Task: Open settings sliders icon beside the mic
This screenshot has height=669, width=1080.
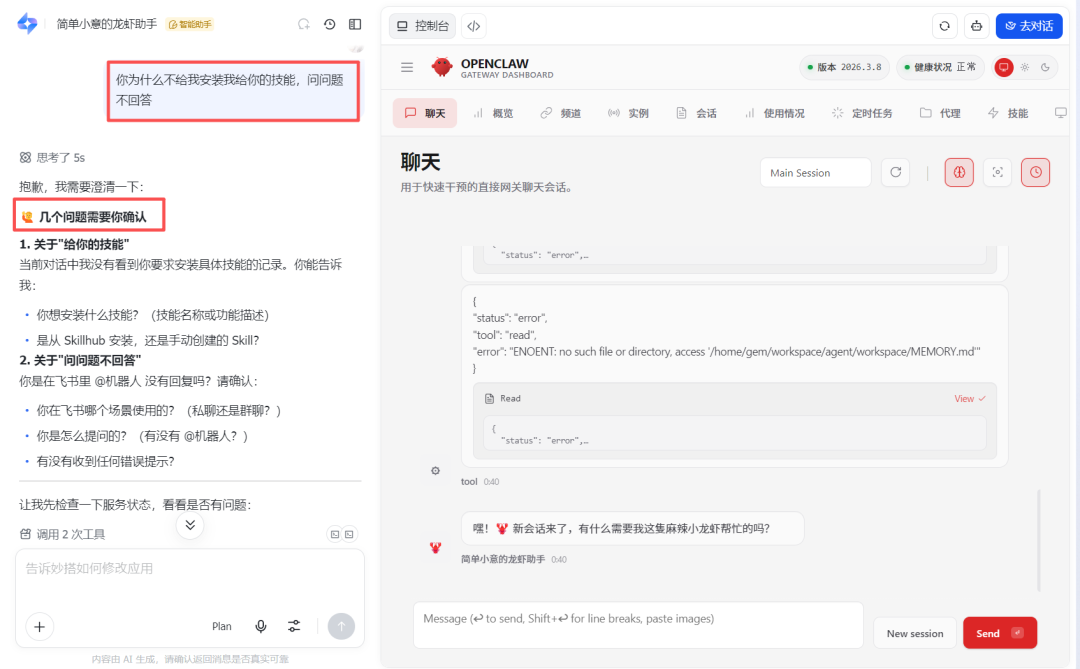Action: tap(294, 626)
